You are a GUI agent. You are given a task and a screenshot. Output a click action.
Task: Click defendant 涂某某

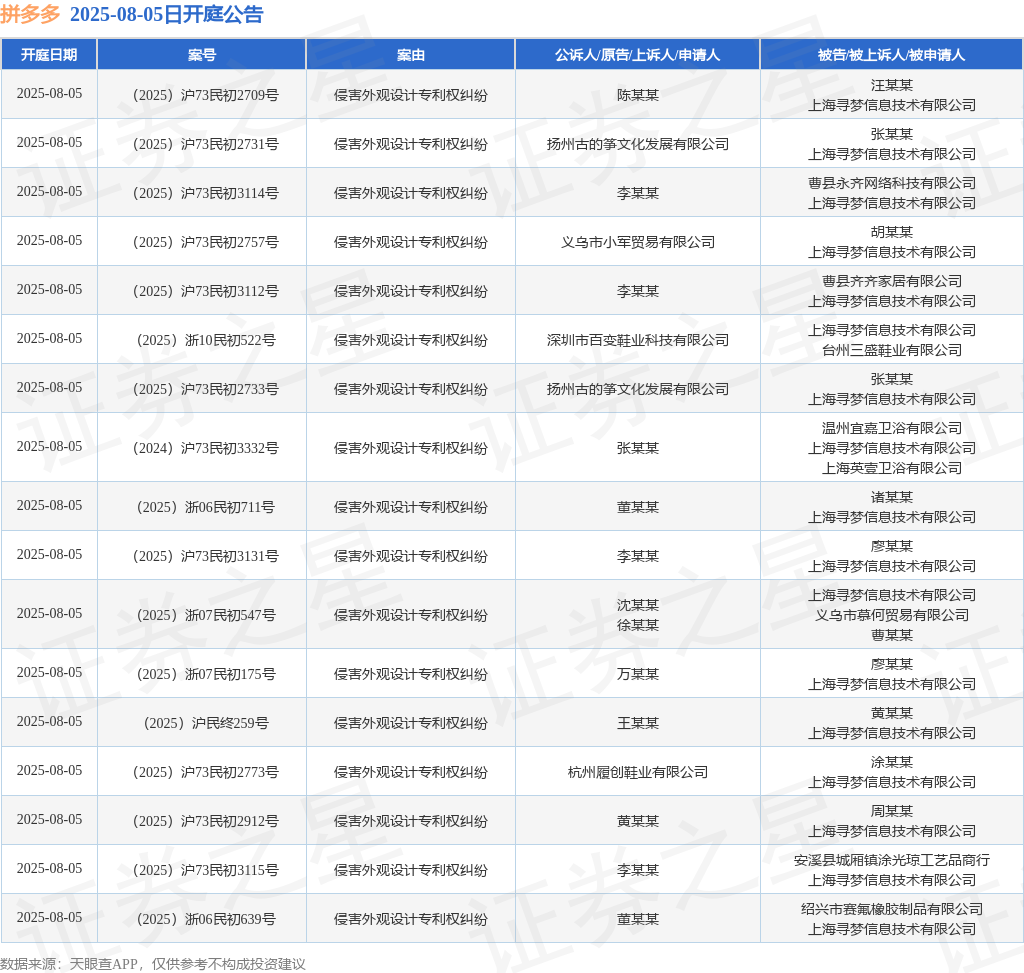(891, 762)
